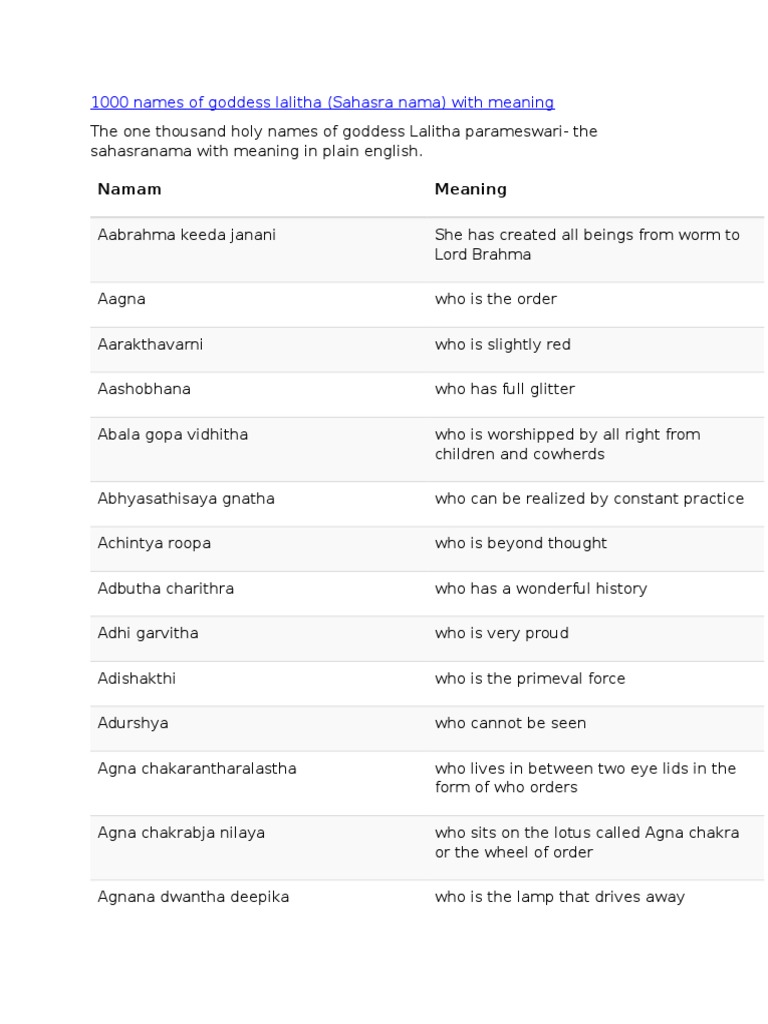Click the Aashobhana name cell

click(144, 389)
